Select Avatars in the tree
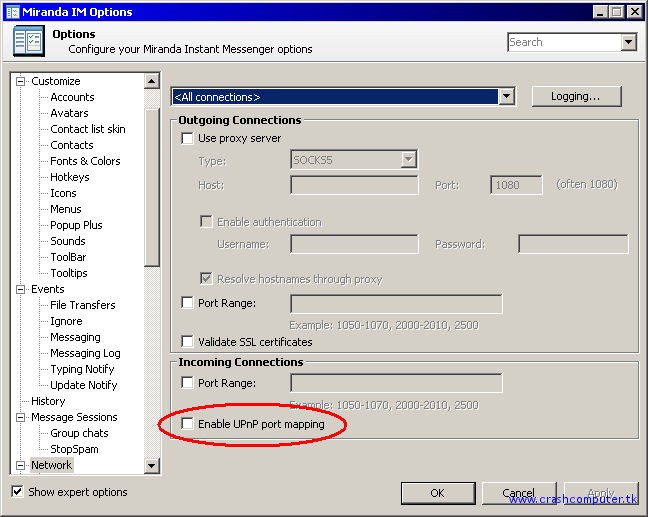The image size is (648, 517). click(x=69, y=113)
